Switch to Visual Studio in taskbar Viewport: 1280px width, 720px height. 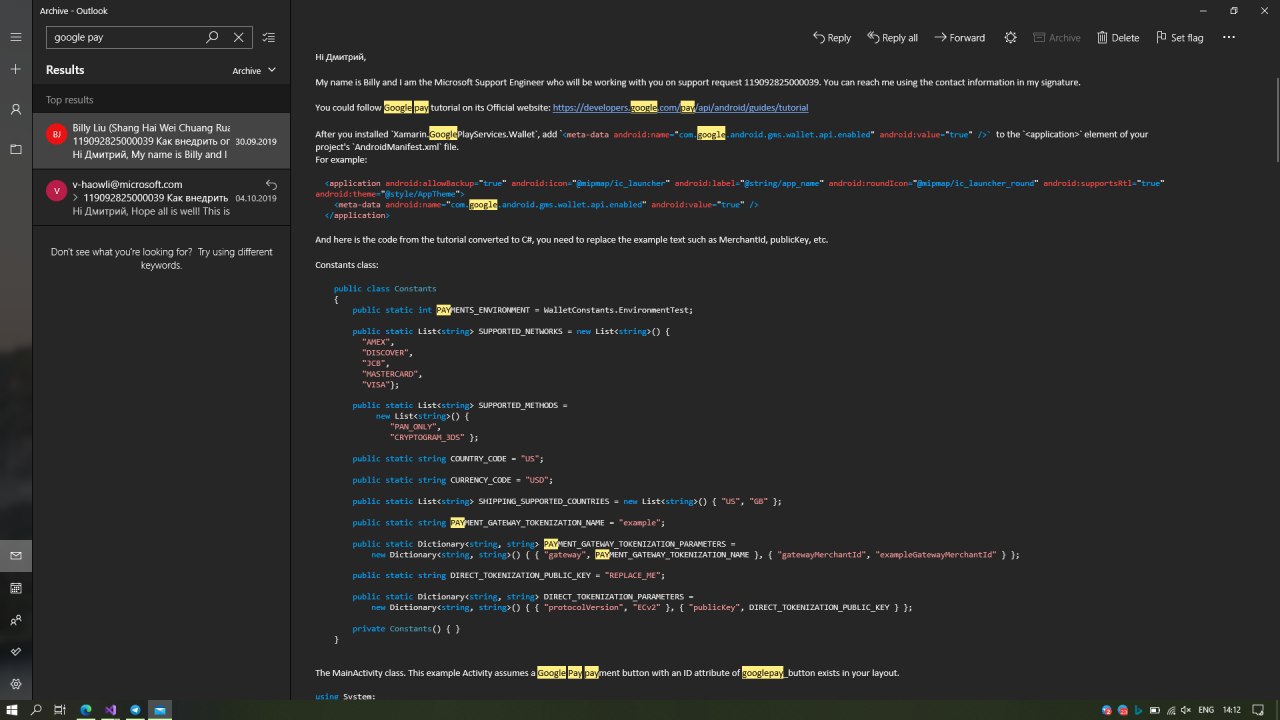point(110,710)
